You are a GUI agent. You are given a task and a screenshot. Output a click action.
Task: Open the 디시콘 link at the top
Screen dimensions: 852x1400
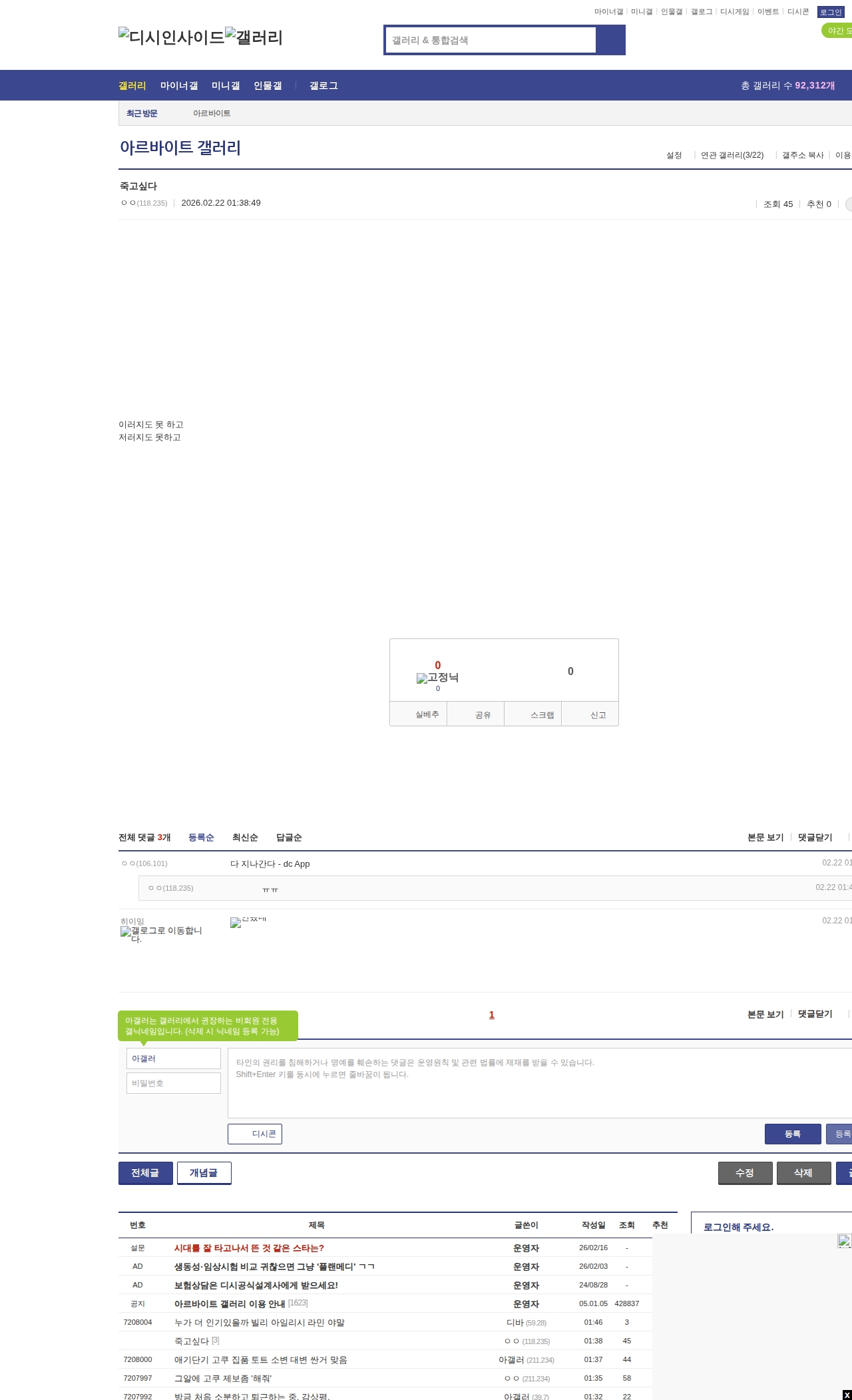click(x=798, y=12)
